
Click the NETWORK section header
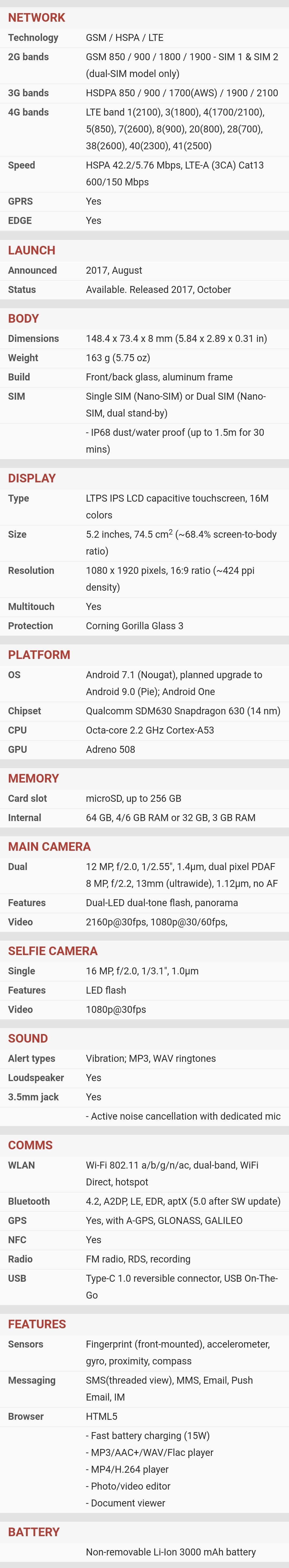[x=36, y=18]
